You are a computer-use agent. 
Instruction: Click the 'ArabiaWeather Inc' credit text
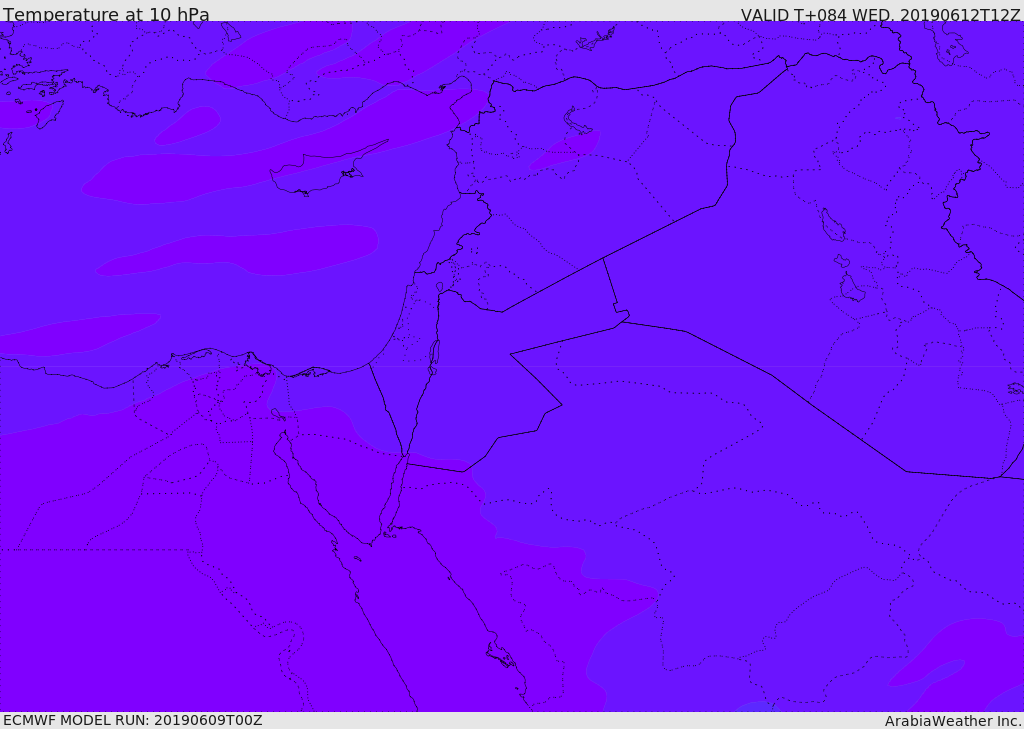(x=953, y=721)
